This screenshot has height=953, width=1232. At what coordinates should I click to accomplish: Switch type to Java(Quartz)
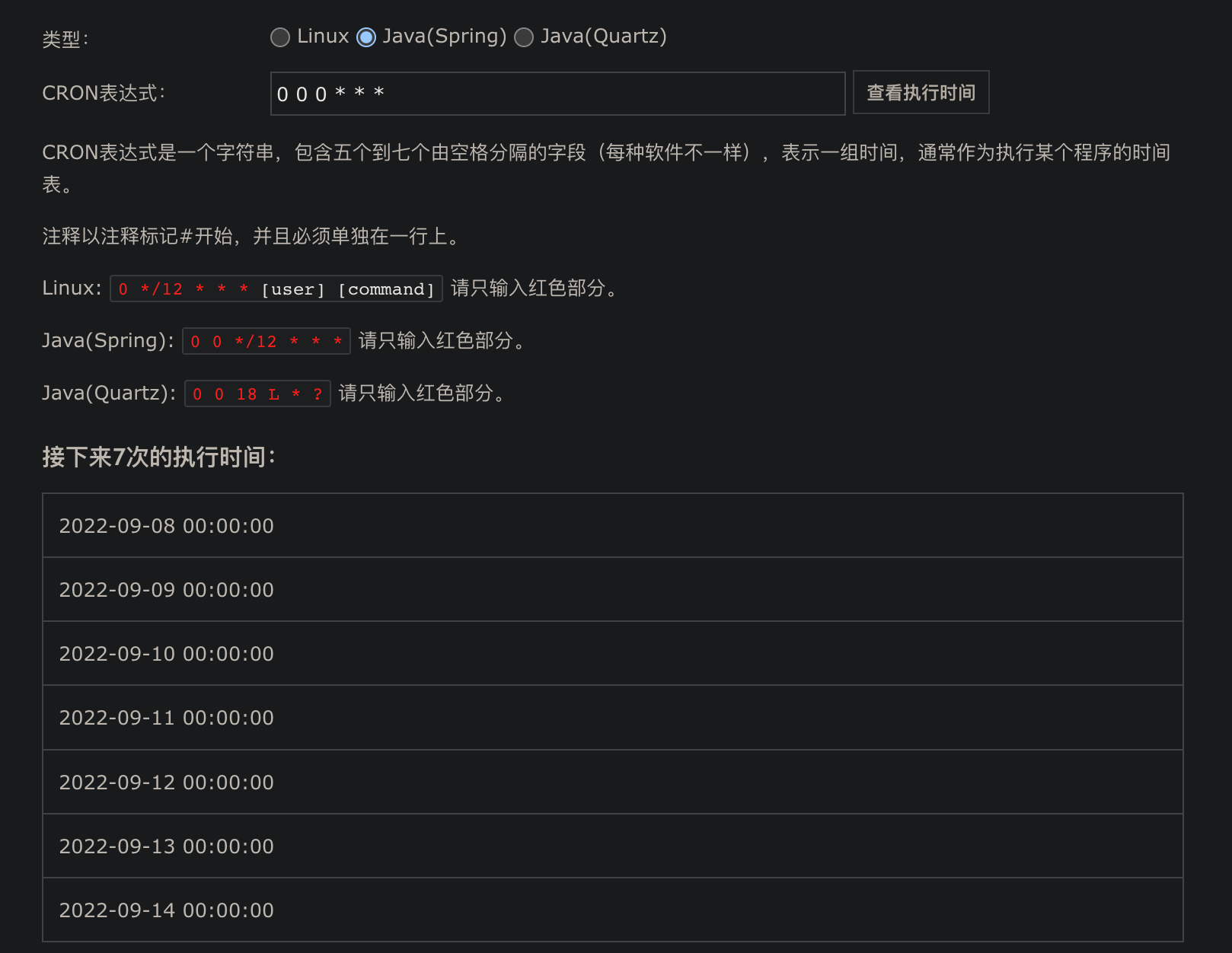524,37
